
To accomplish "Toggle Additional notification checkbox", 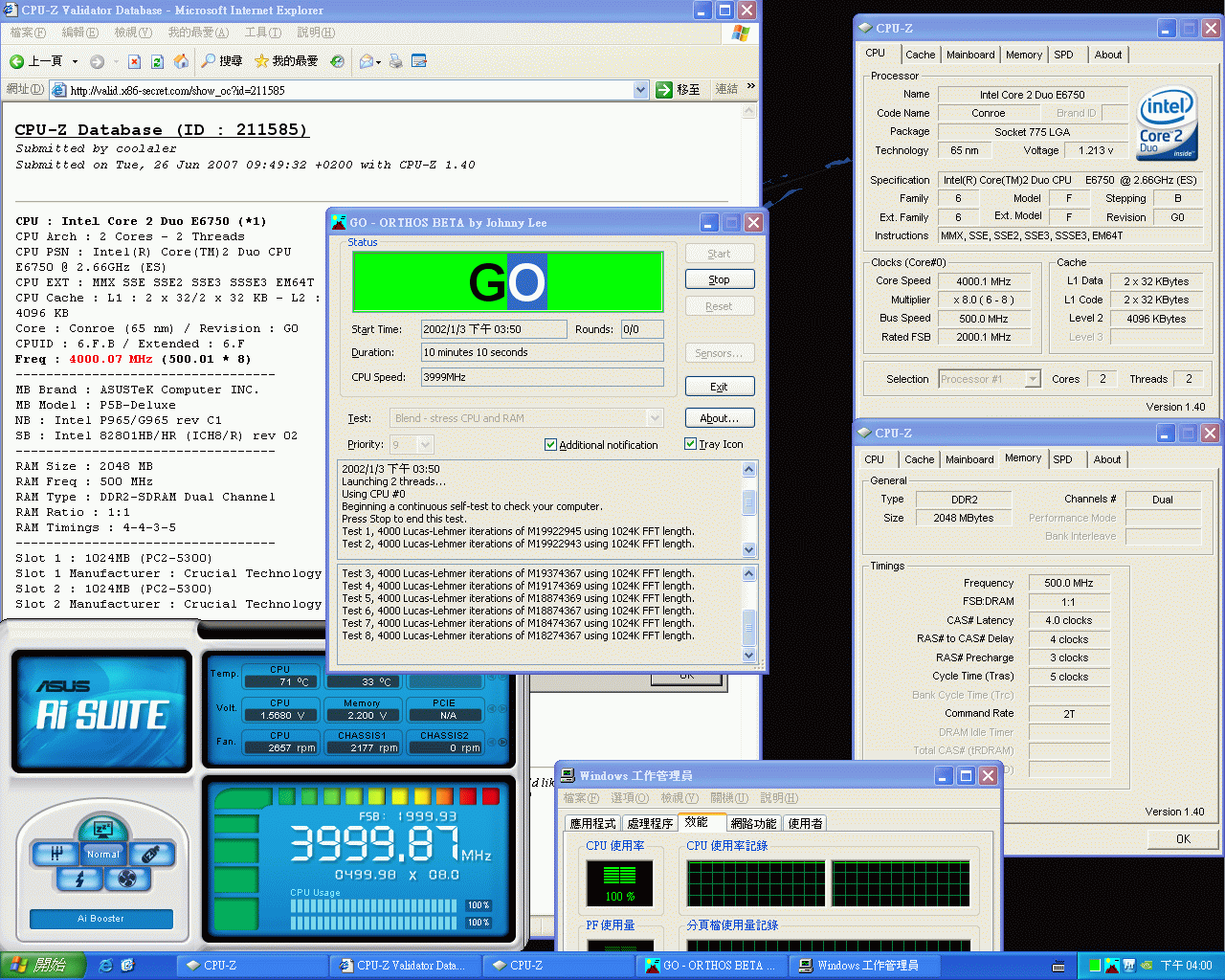I will (x=550, y=444).
